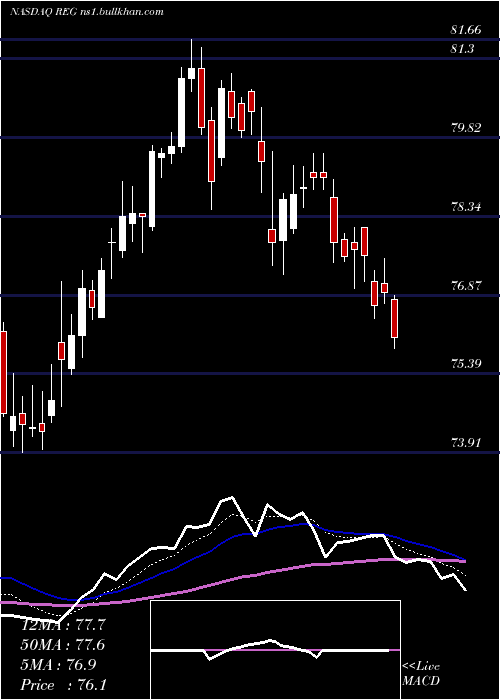Click the last red candlestick on the right
The image size is (500, 700).
click(x=395, y=318)
